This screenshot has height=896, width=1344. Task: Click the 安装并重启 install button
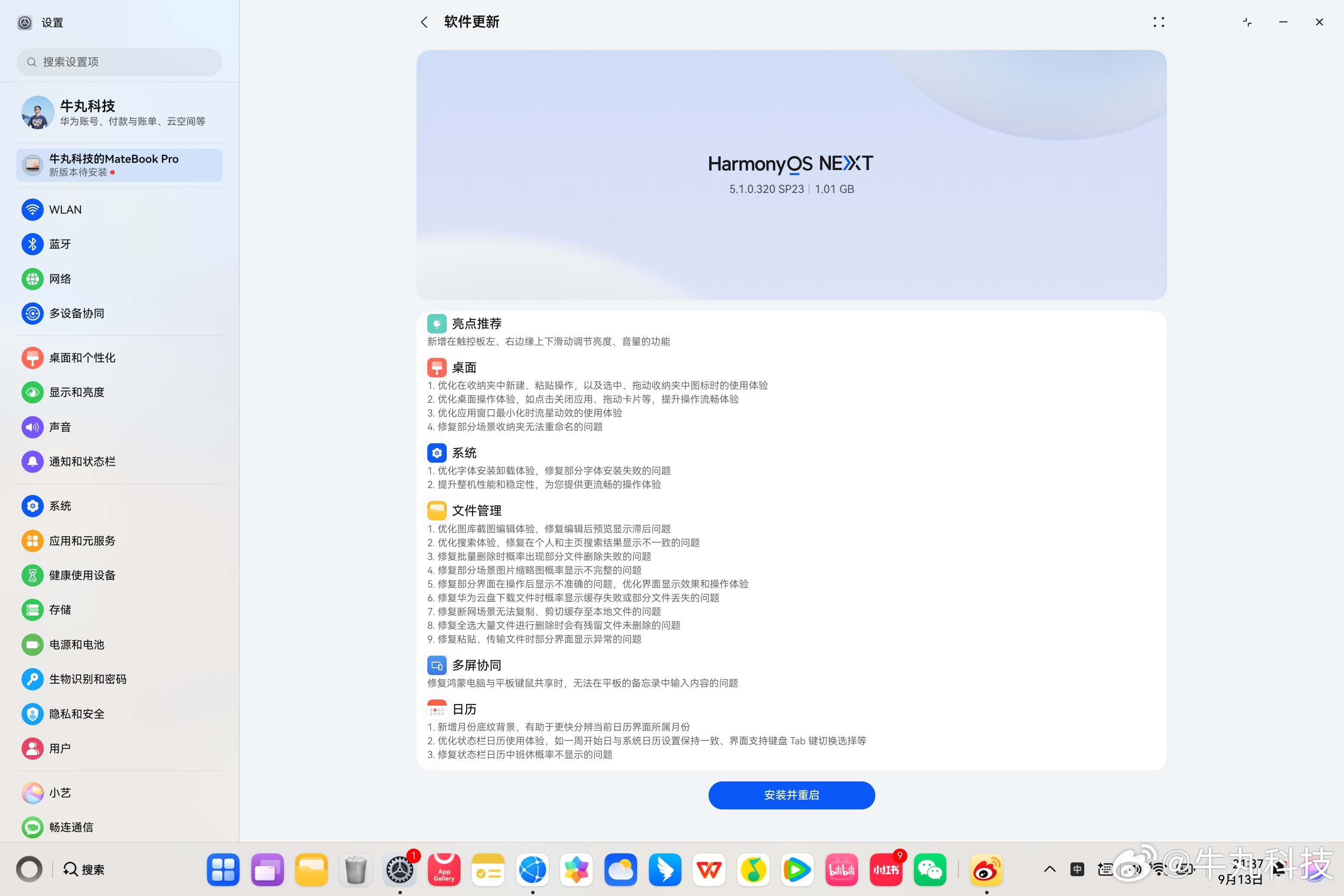[791, 795]
